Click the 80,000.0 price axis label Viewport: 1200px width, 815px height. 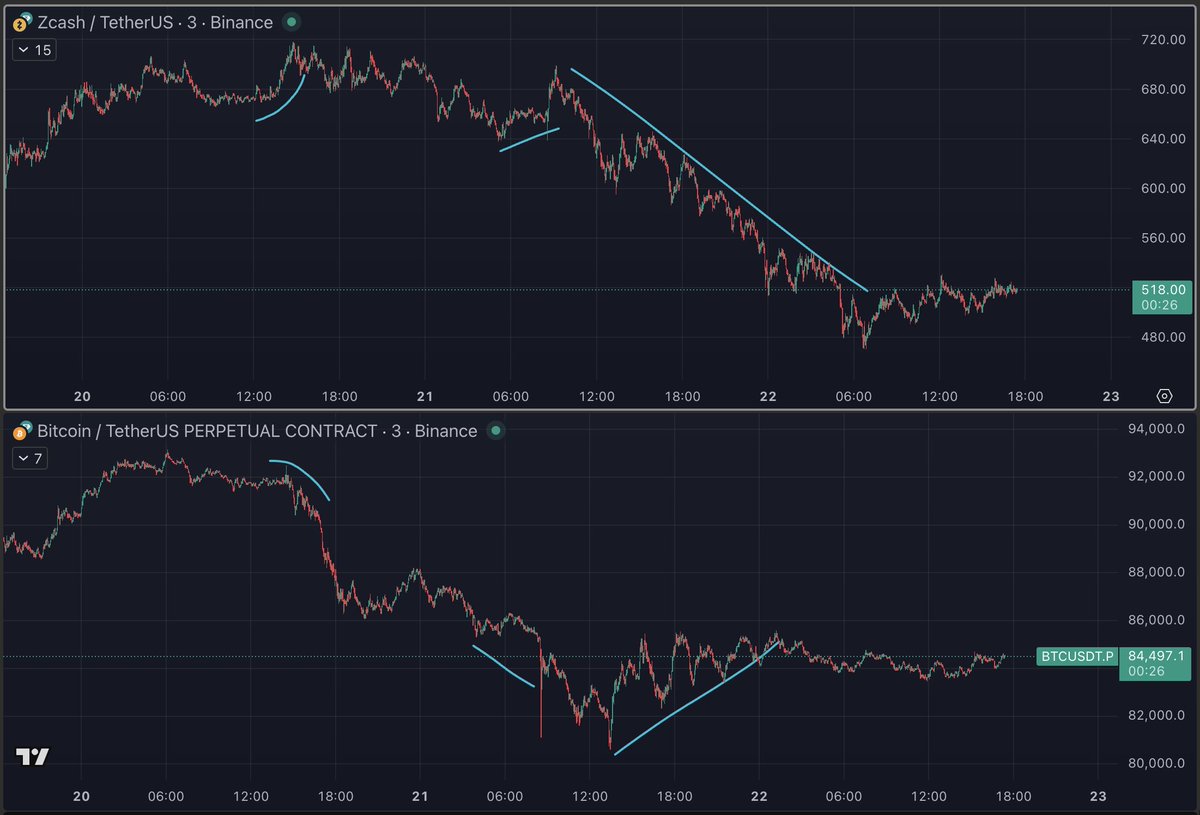click(x=1156, y=764)
